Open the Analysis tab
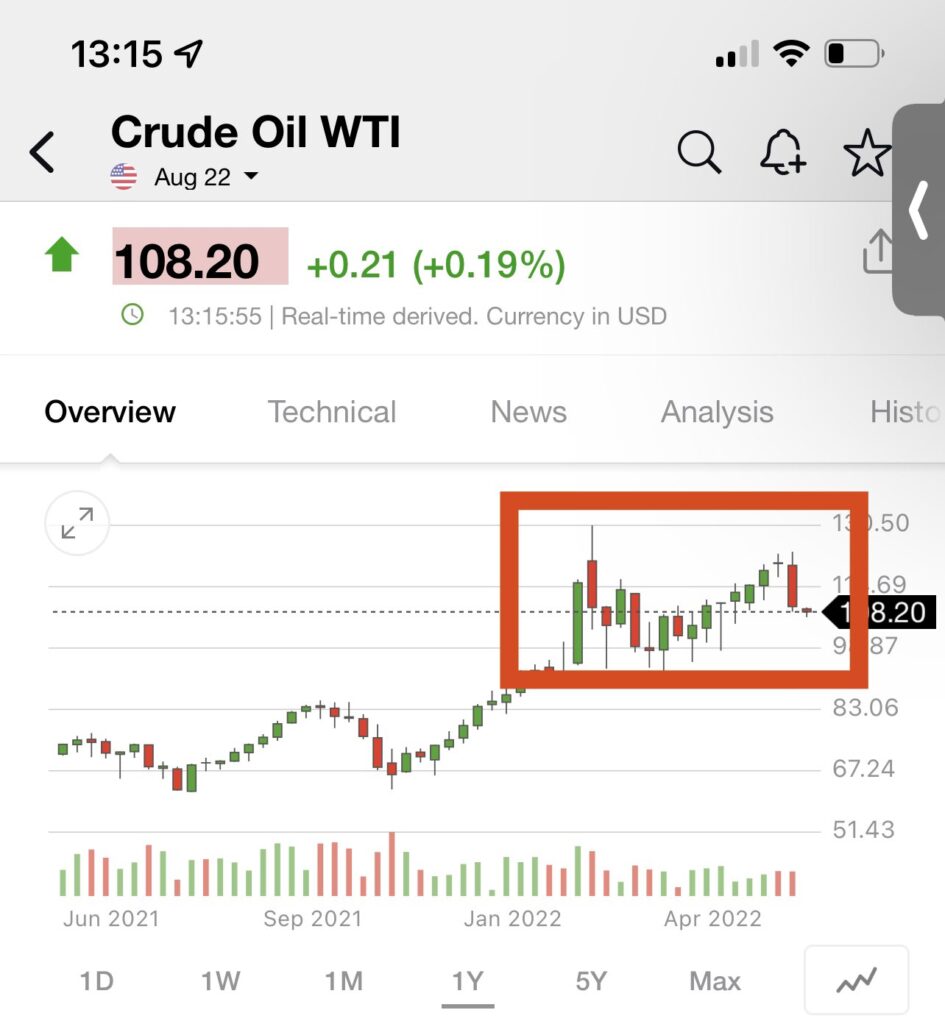The height and width of the screenshot is (1024, 945). (x=717, y=413)
